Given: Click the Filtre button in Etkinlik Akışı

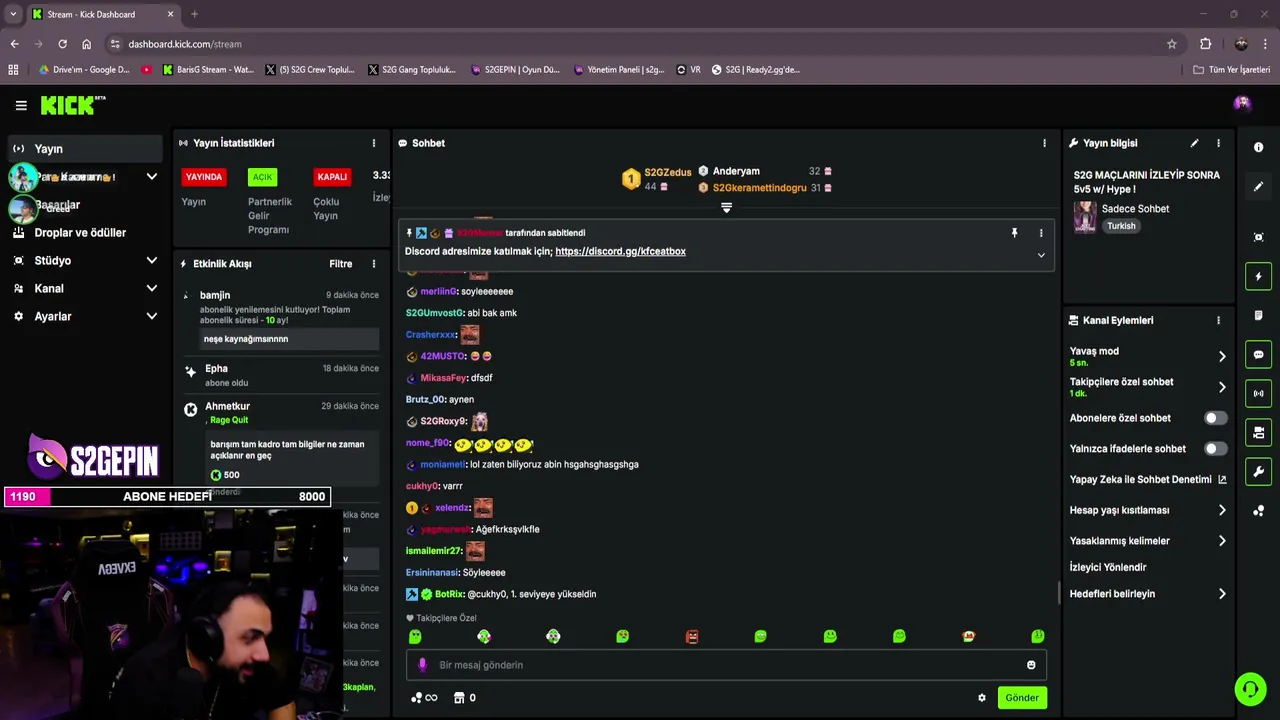Looking at the screenshot, I should click(341, 264).
